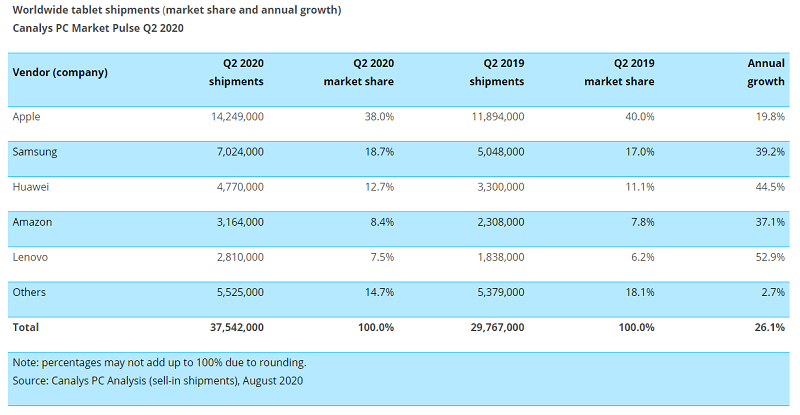
Task: Click Apple's Q2 2019 shipments 11,894,000
Action: [x=498, y=116]
